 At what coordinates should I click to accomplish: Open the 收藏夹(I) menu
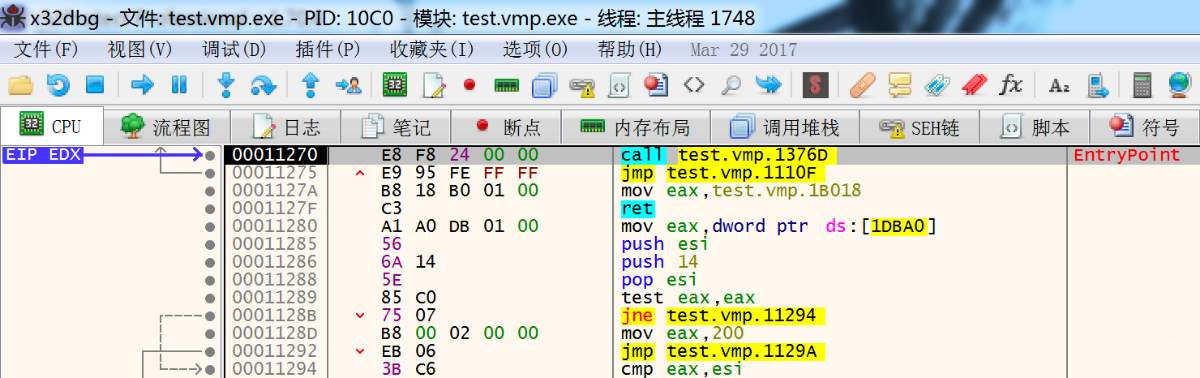[x=432, y=49]
